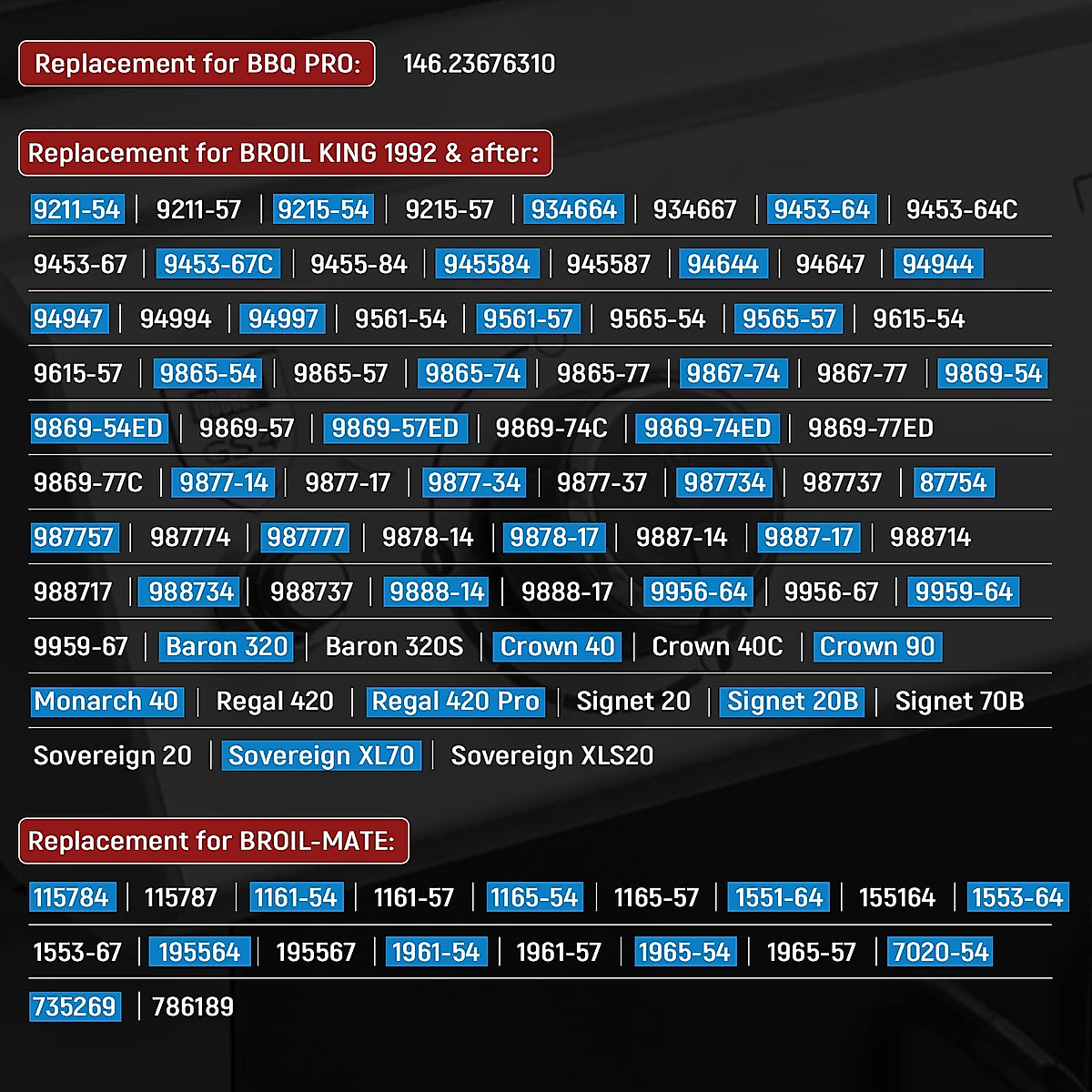Click the highlighted 9211-54 model tag
The image size is (1092, 1092).
coord(76,210)
